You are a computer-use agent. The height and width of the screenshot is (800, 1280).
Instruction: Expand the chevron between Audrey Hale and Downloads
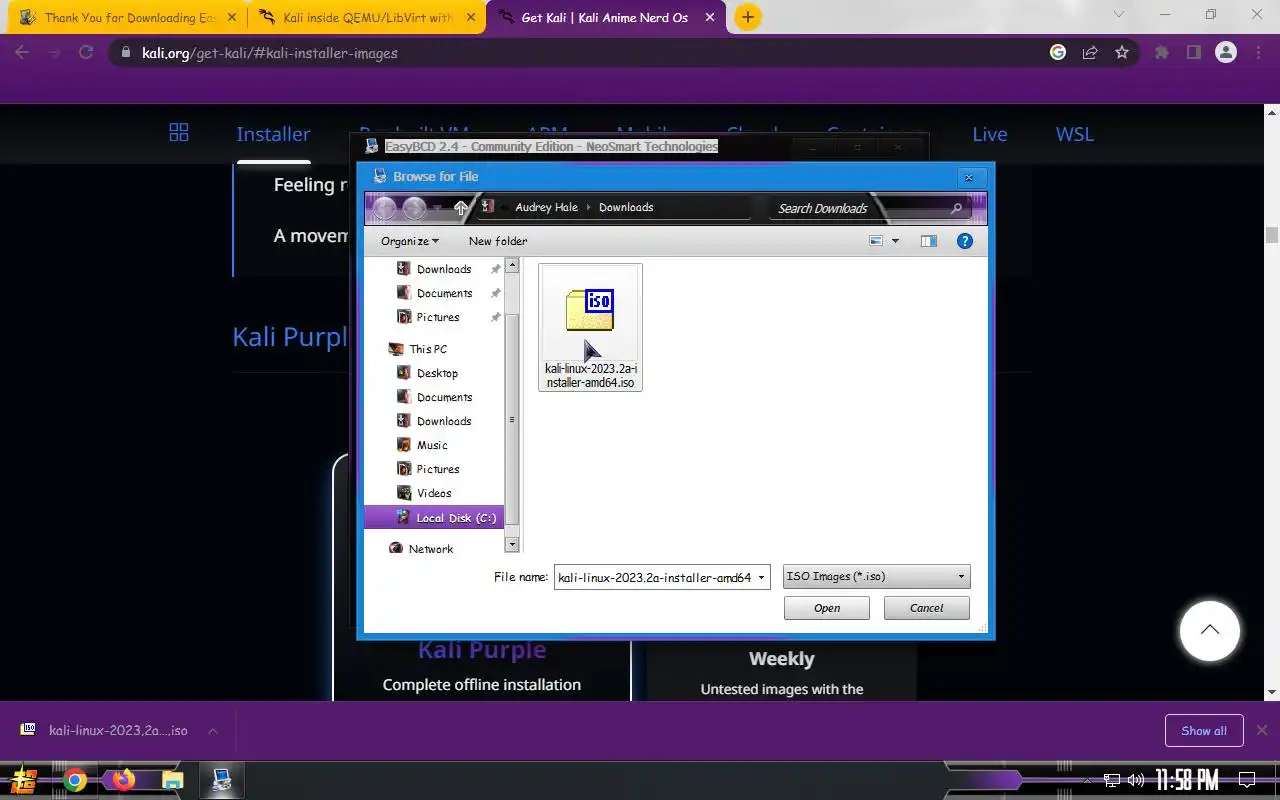pyautogui.click(x=589, y=207)
